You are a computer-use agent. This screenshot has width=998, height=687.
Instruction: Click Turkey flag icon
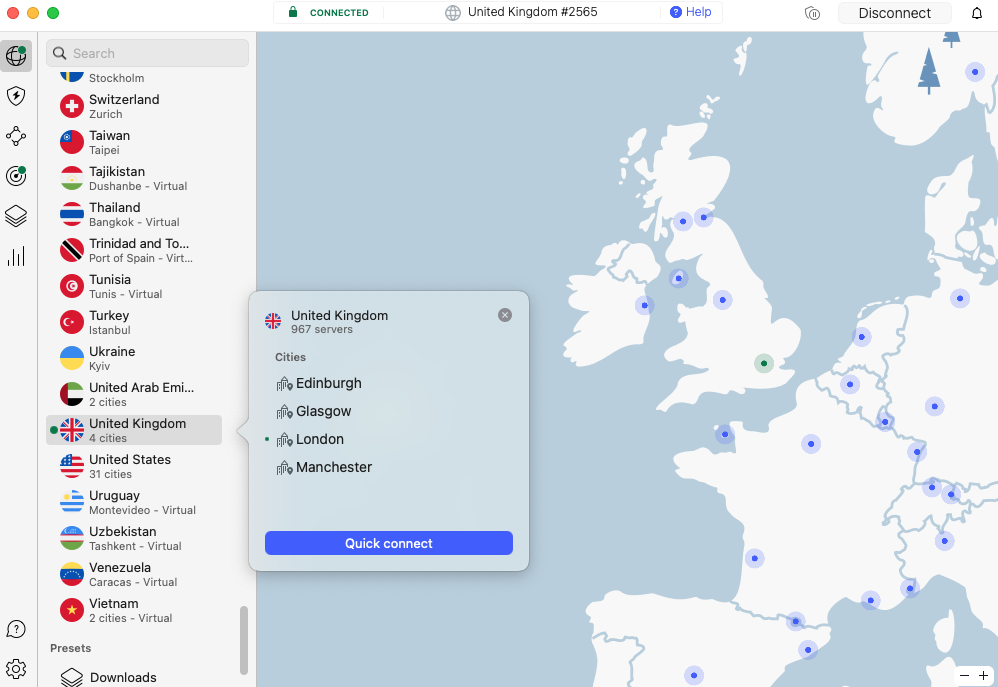[x=72, y=322]
